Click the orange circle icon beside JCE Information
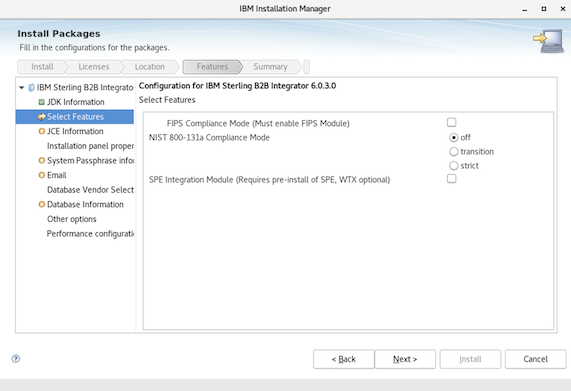The image size is (571, 391). pyautogui.click(x=42, y=131)
